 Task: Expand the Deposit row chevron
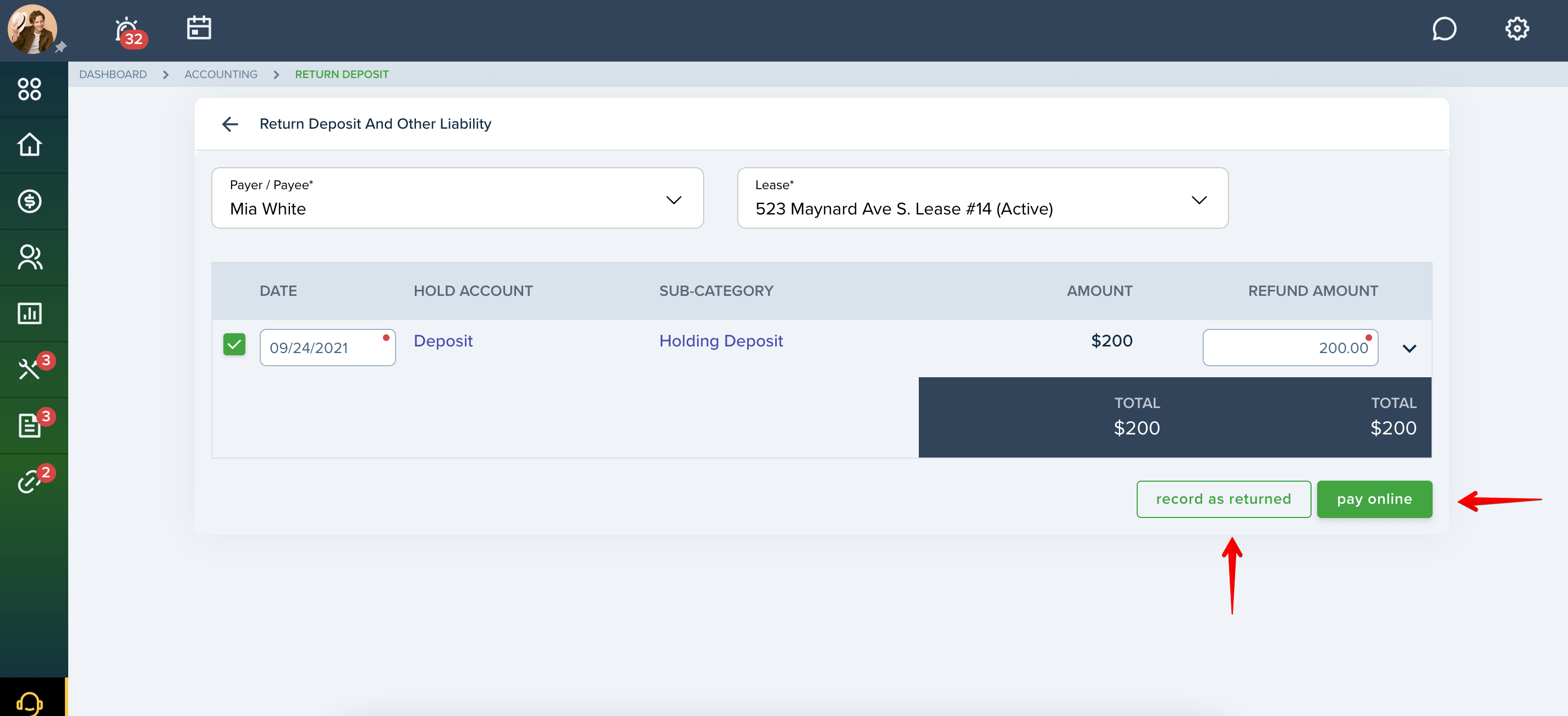[1409, 349]
